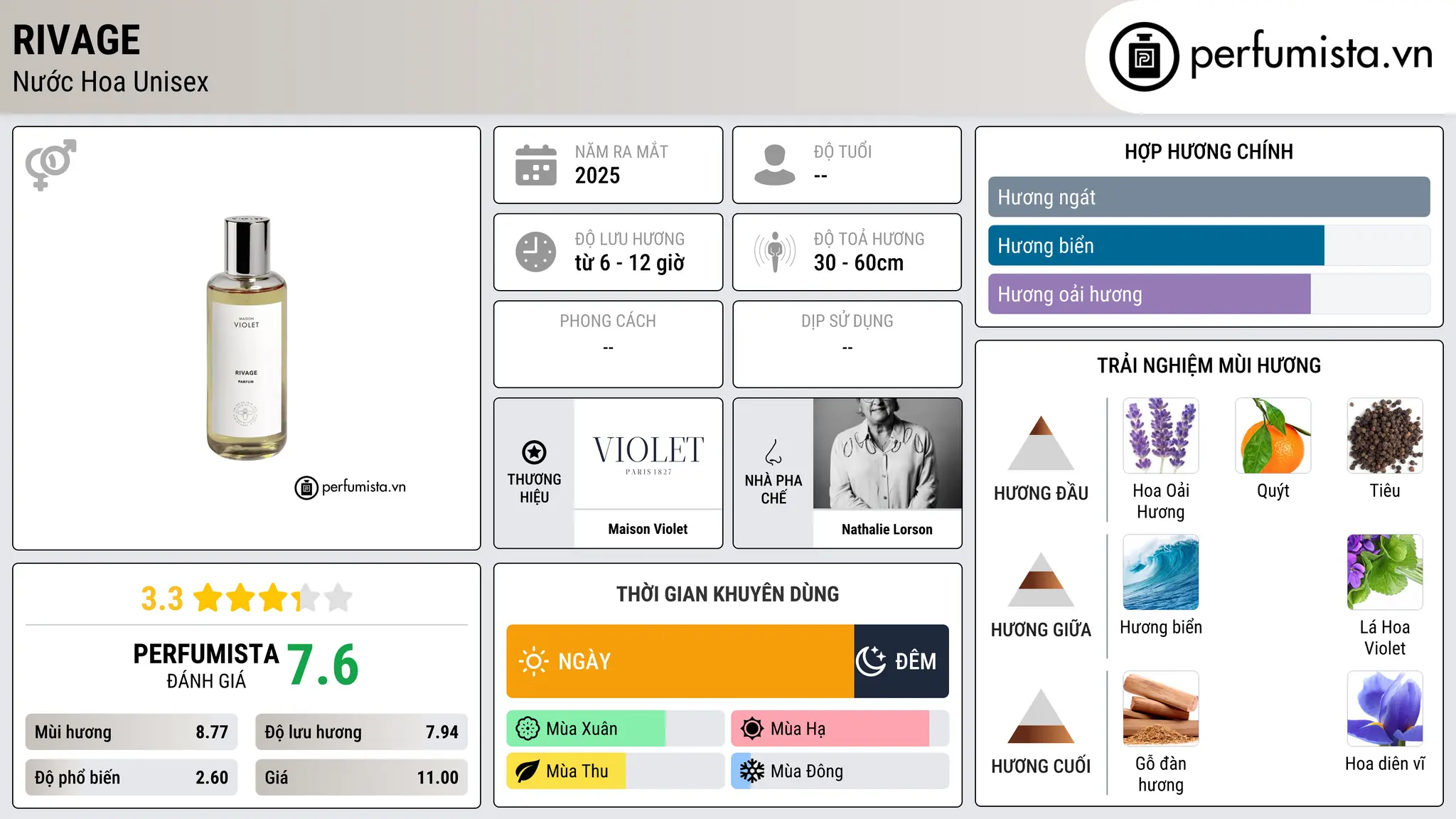Click the star rating icons next to 3.3
The image size is (1456, 819).
click(x=273, y=598)
